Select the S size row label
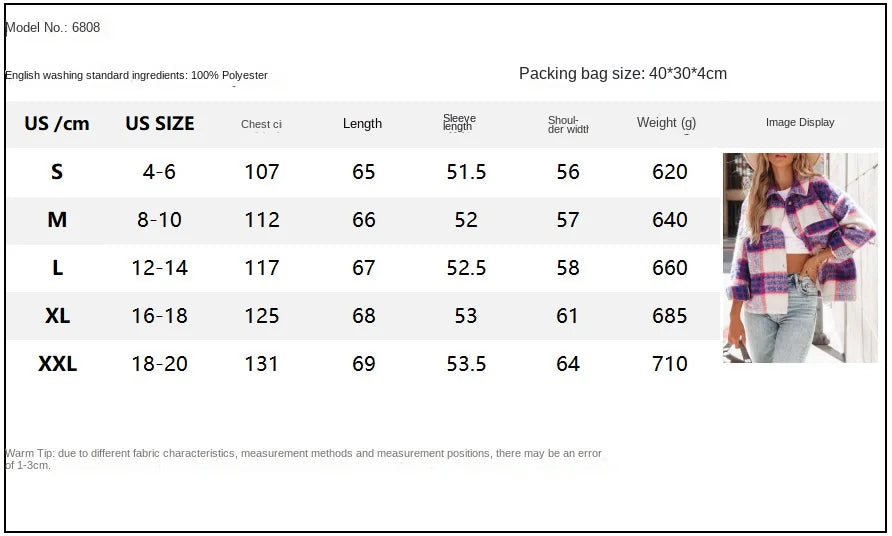Viewport: 892px width, 536px height. click(x=57, y=172)
